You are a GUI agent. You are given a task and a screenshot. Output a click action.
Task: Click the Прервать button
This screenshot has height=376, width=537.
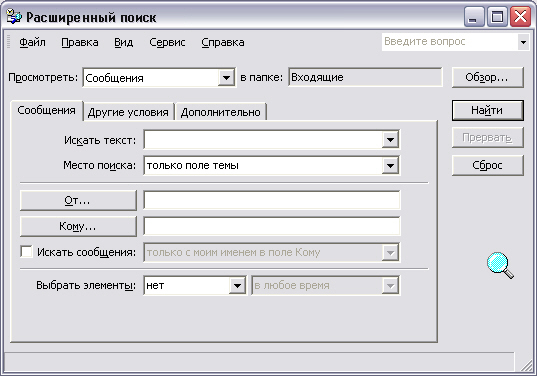487,138
